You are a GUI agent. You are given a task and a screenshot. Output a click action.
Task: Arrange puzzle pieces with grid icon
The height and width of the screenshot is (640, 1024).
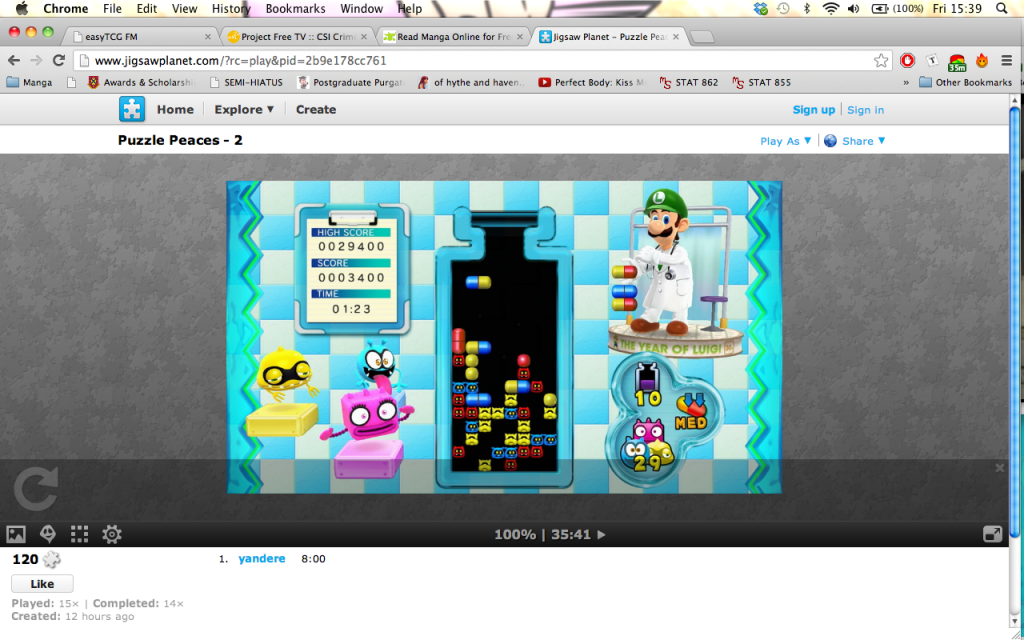(x=80, y=534)
